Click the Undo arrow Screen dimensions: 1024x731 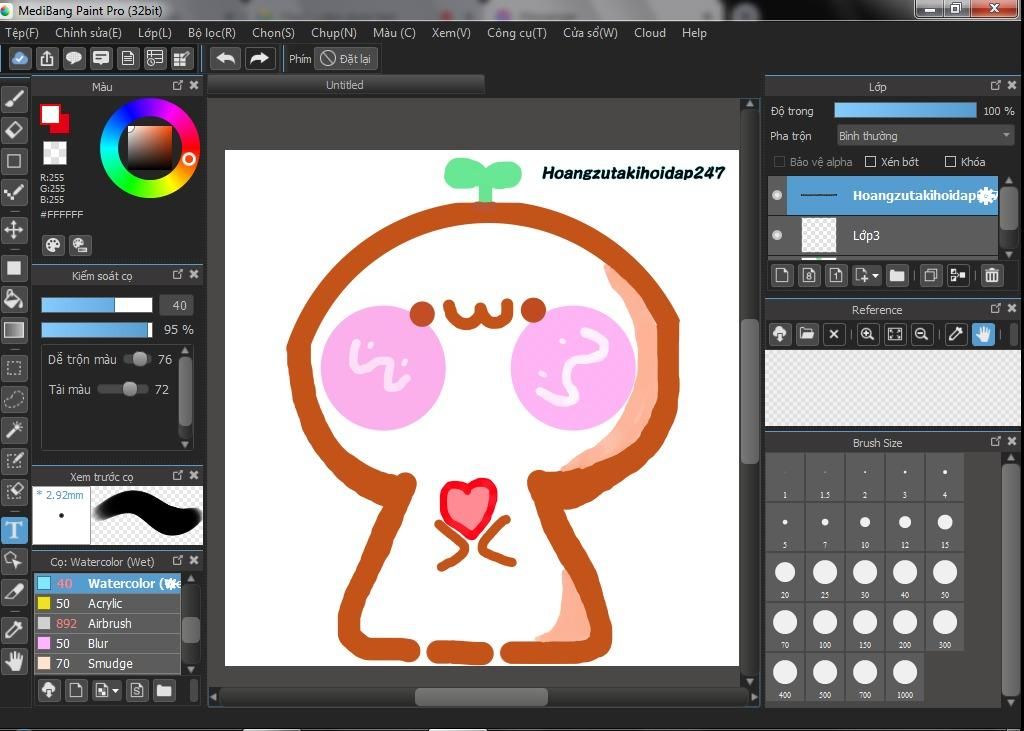[226, 59]
